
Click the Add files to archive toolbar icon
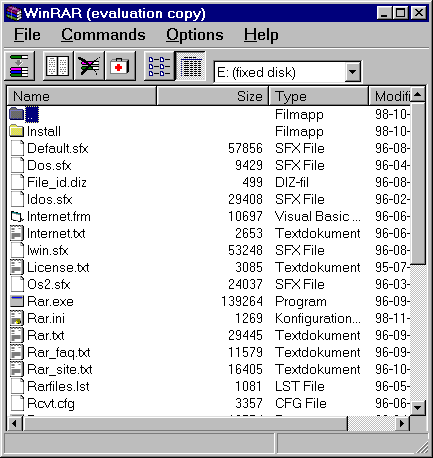(x=20, y=66)
